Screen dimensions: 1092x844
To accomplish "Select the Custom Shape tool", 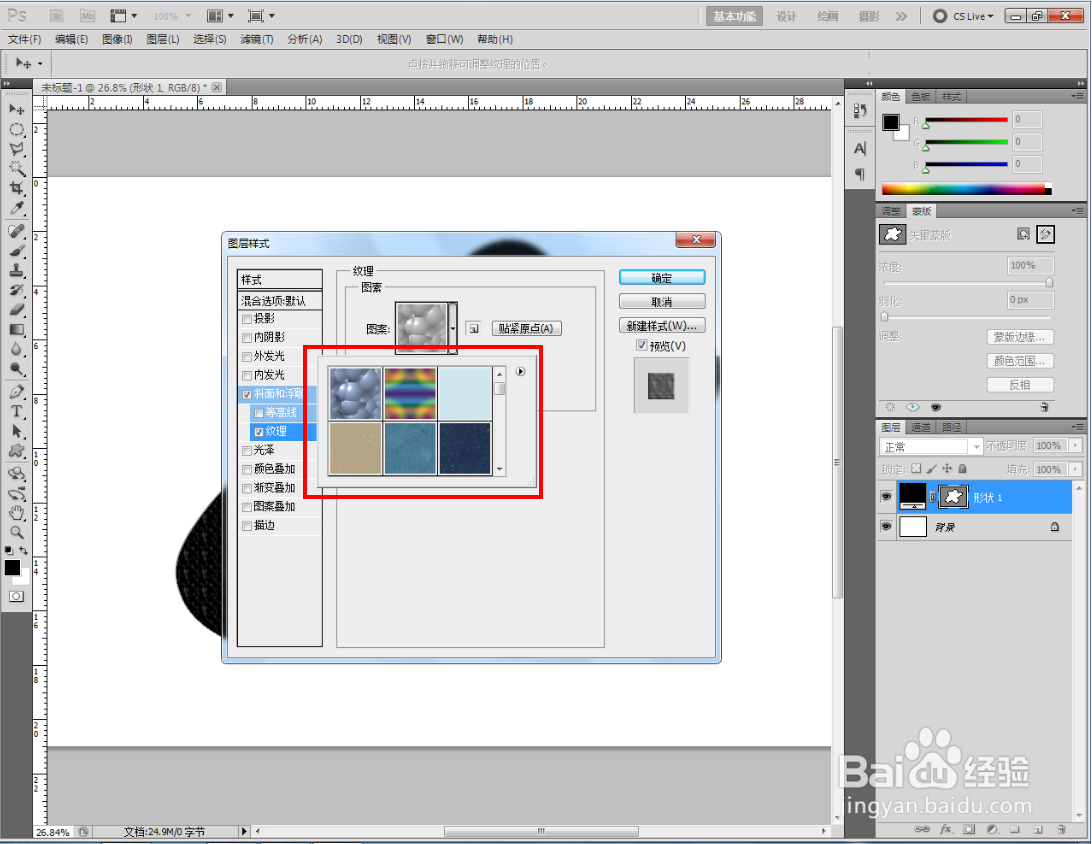I will 17,451.
